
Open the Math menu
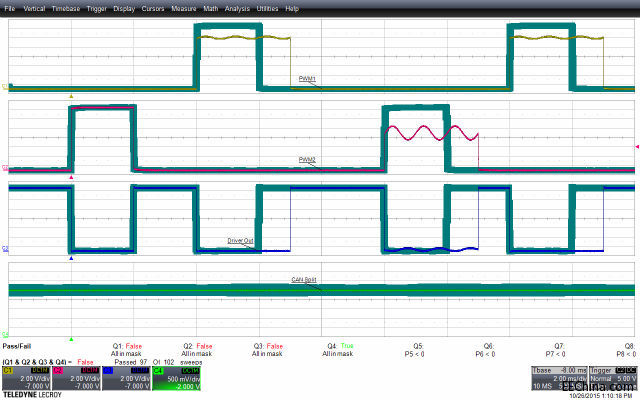click(211, 9)
